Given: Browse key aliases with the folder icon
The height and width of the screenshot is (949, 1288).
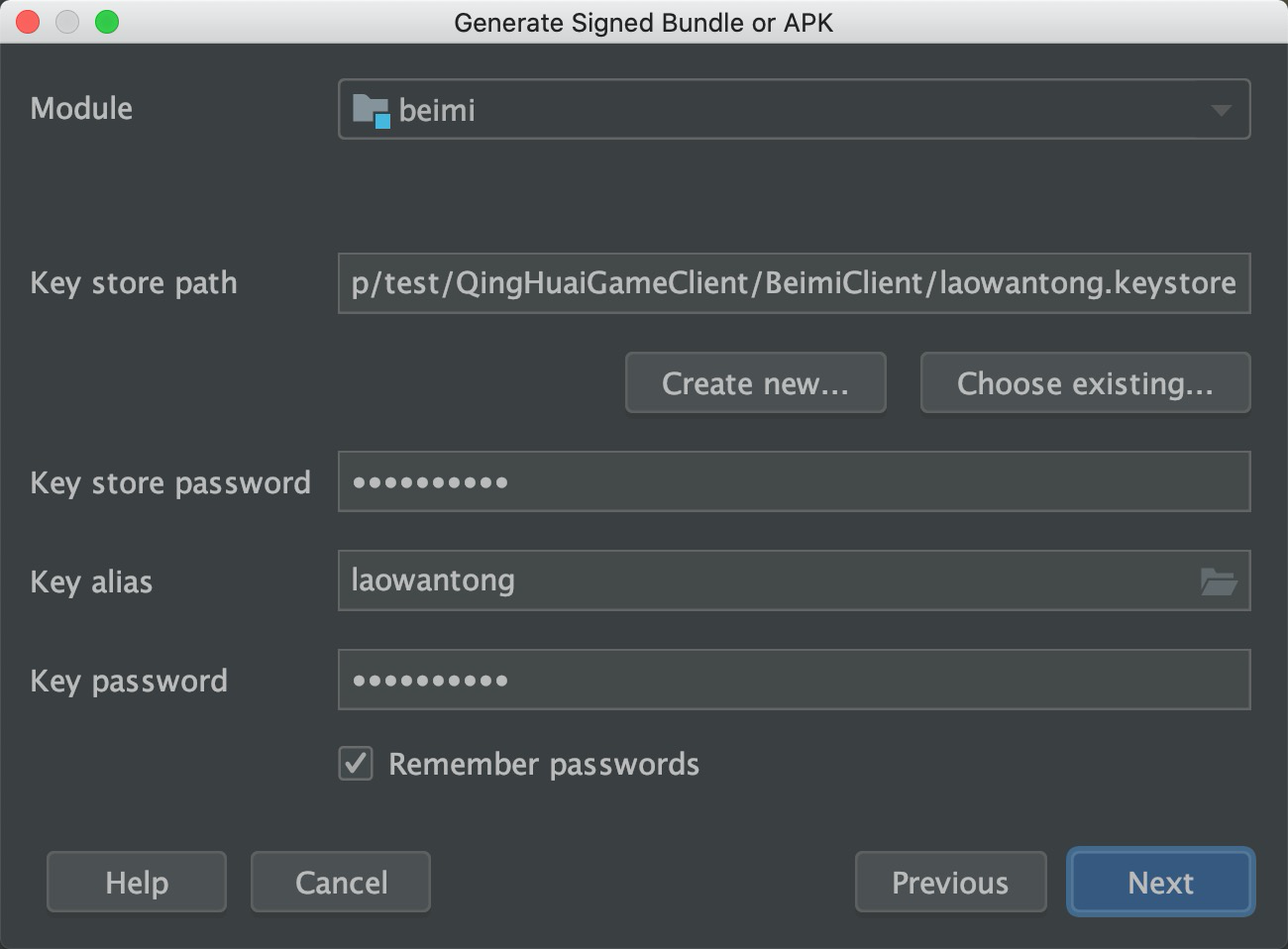Looking at the screenshot, I should pyautogui.click(x=1218, y=581).
